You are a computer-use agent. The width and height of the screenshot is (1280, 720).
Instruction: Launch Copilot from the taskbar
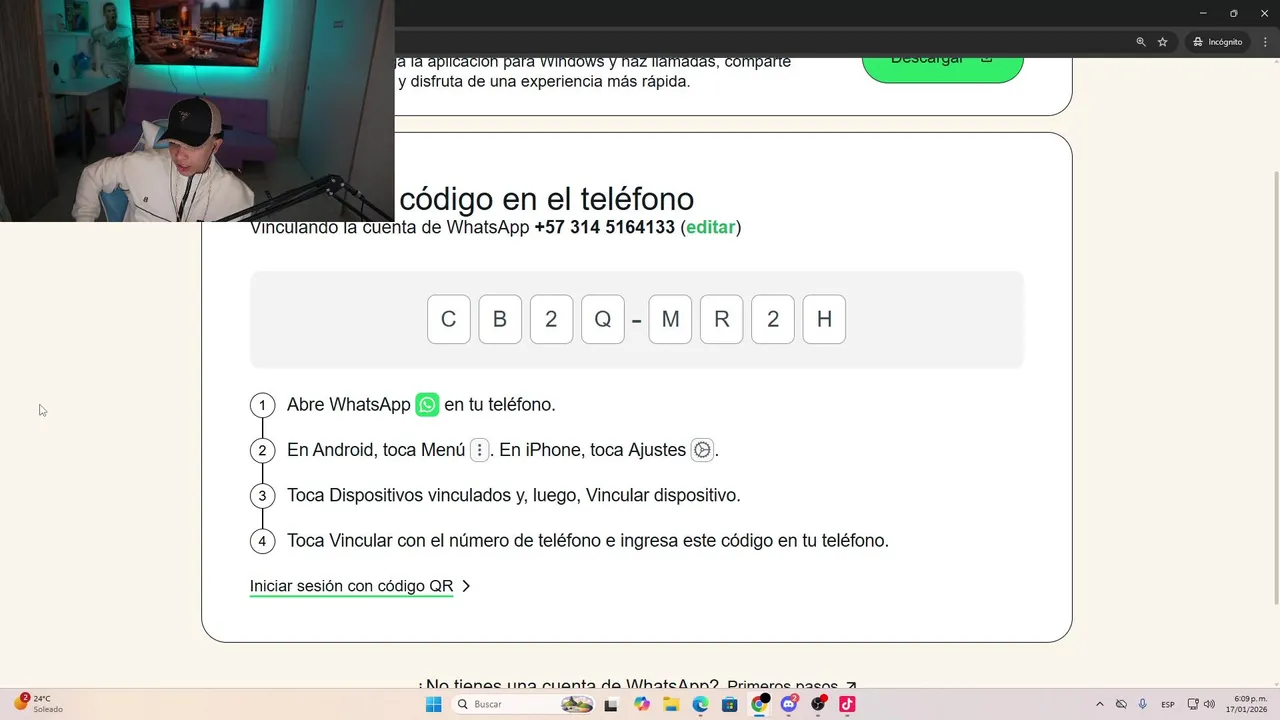point(642,704)
